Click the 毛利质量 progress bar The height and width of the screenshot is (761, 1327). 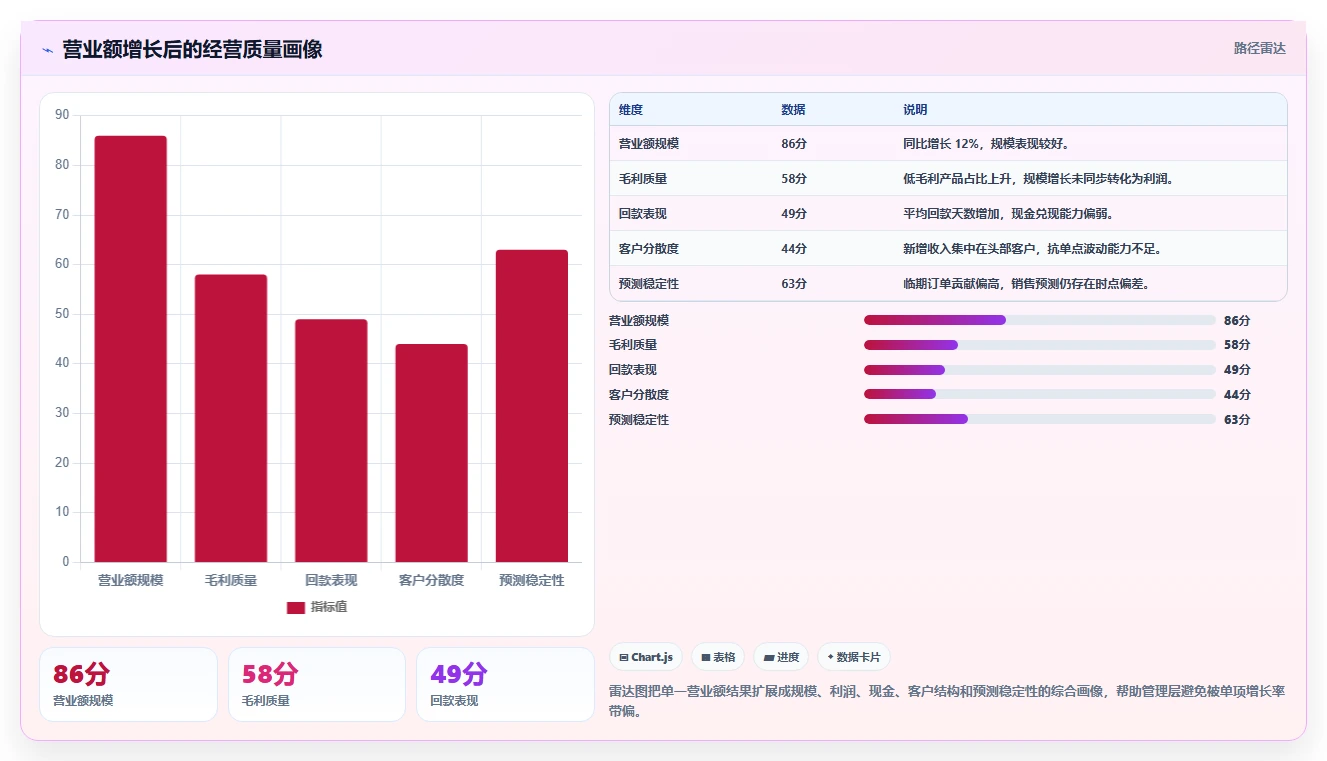click(1040, 345)
